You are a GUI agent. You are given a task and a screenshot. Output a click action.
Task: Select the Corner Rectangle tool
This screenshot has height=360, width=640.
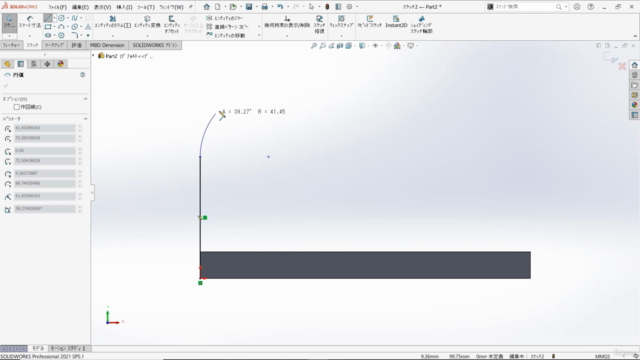tap(48, 27)
